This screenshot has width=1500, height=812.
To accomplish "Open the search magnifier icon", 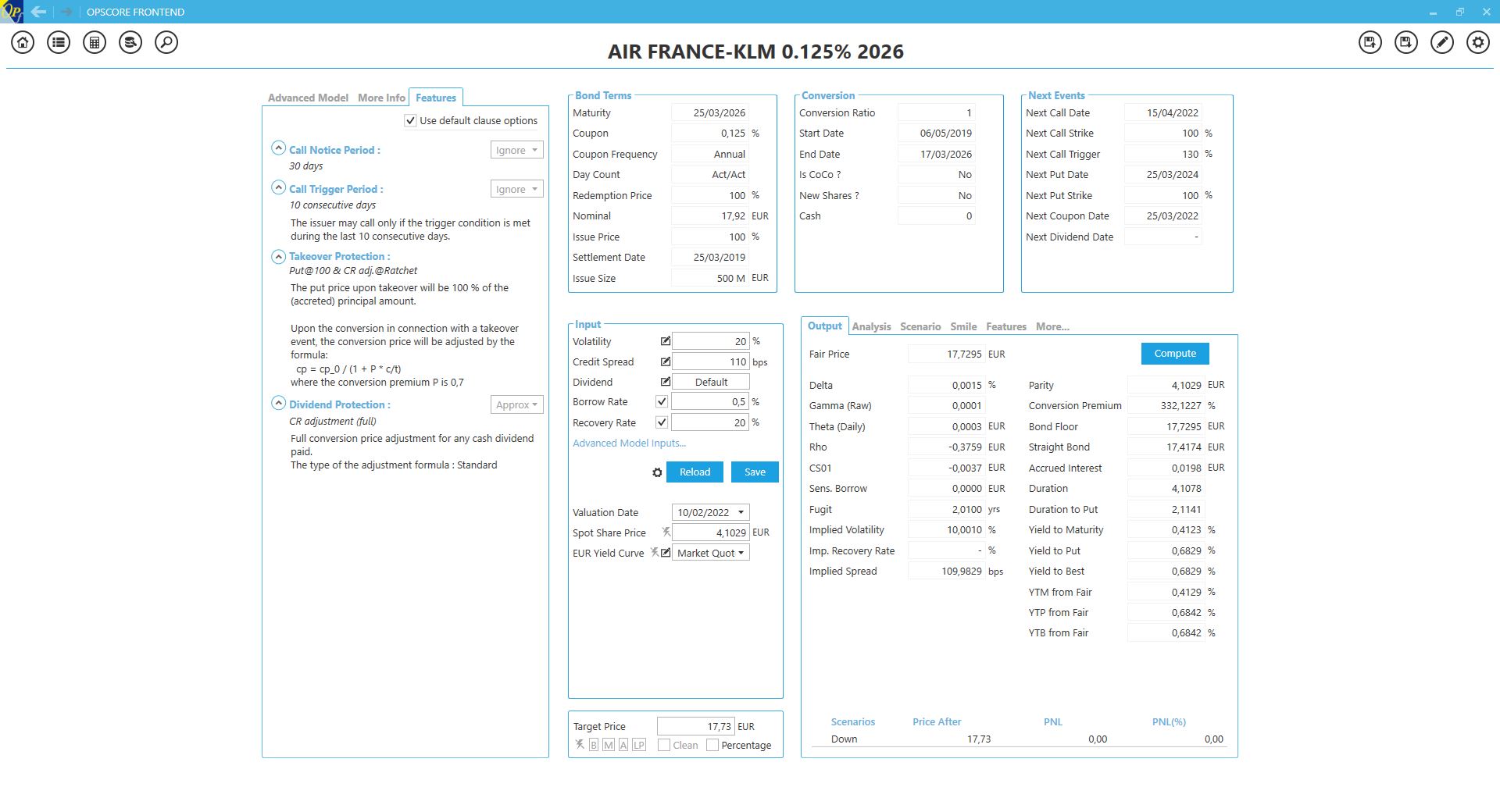I will (166, 42).
